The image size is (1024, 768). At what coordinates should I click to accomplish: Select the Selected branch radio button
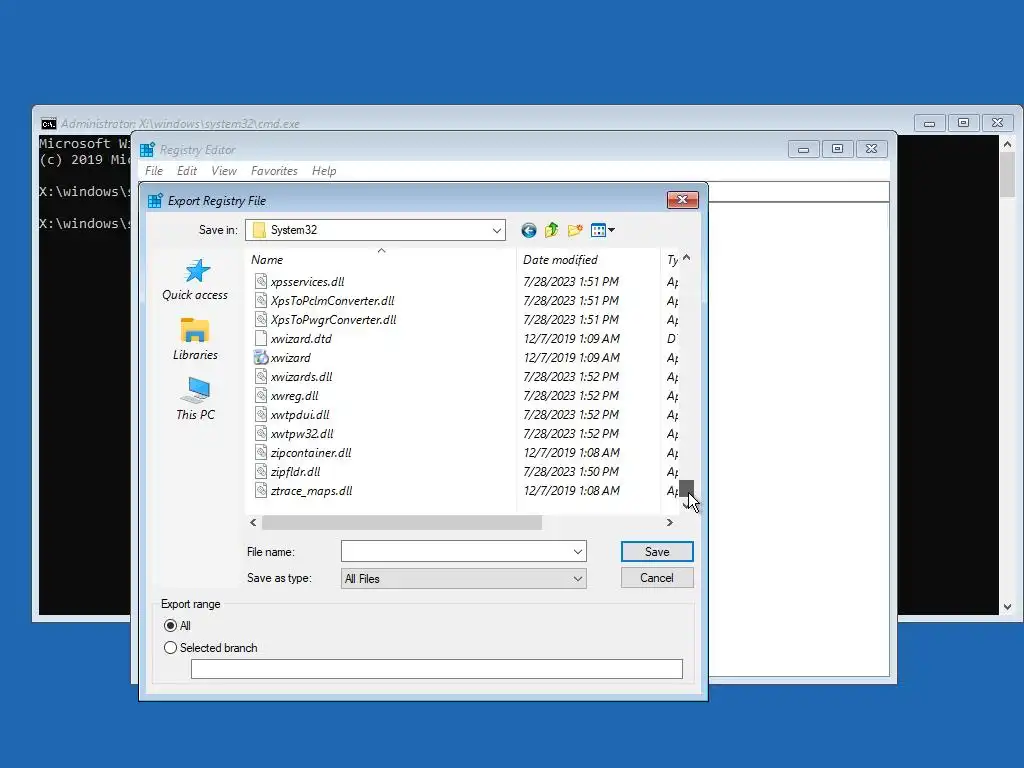click(170, 648)
